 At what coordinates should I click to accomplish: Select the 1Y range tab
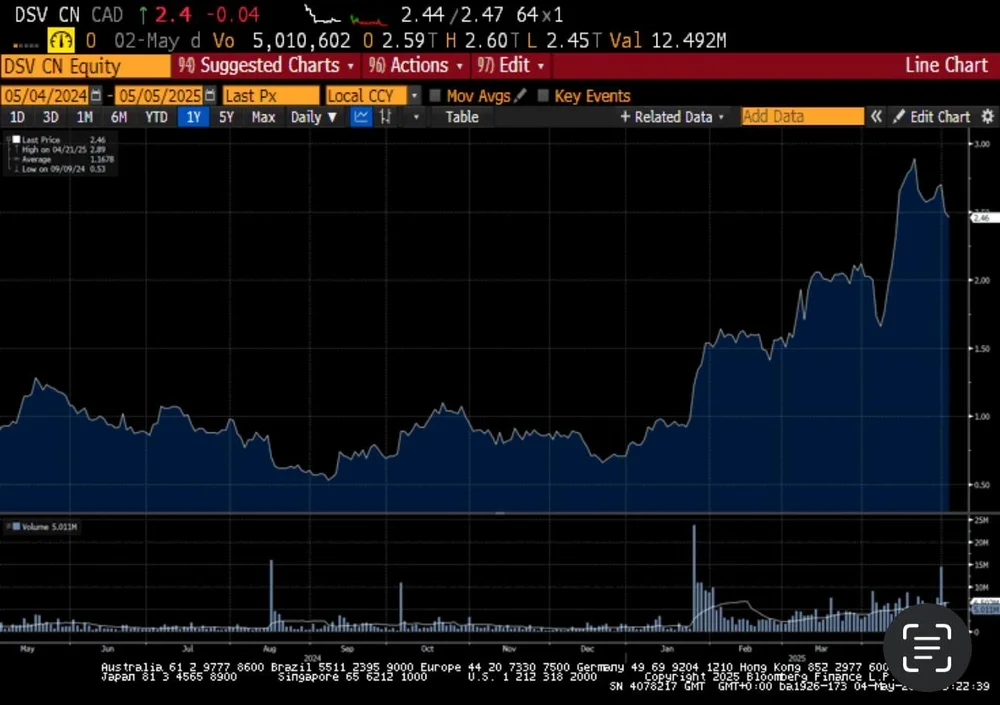tap(193, 117)
